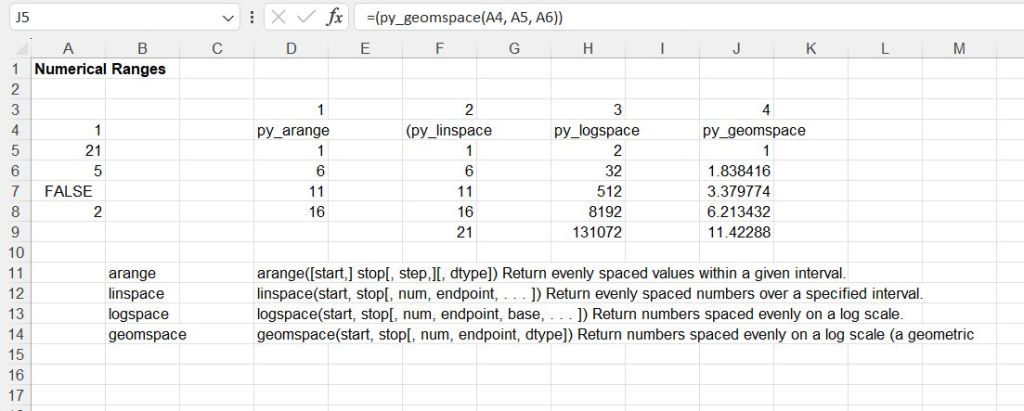Open Insert Function fx dialog
This screenshot has width=1024, height=411.
coord(336,17)
